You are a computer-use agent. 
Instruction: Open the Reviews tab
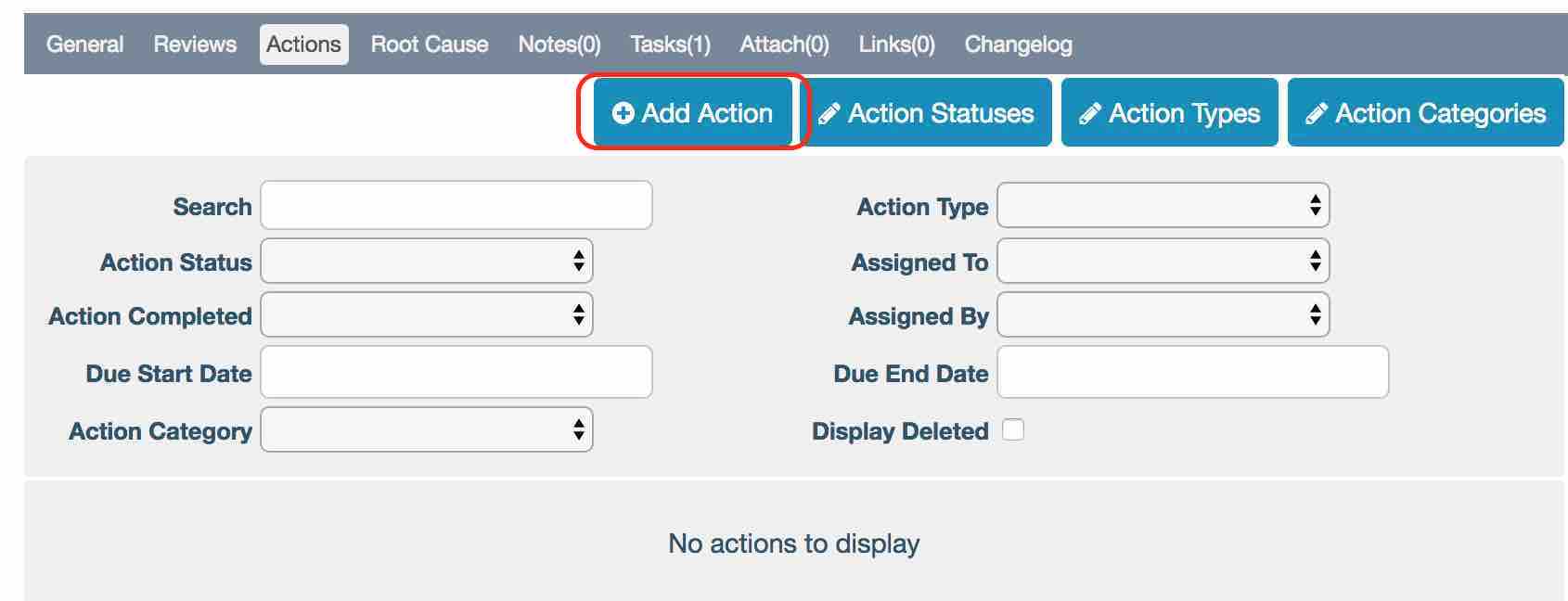(195, 45)
